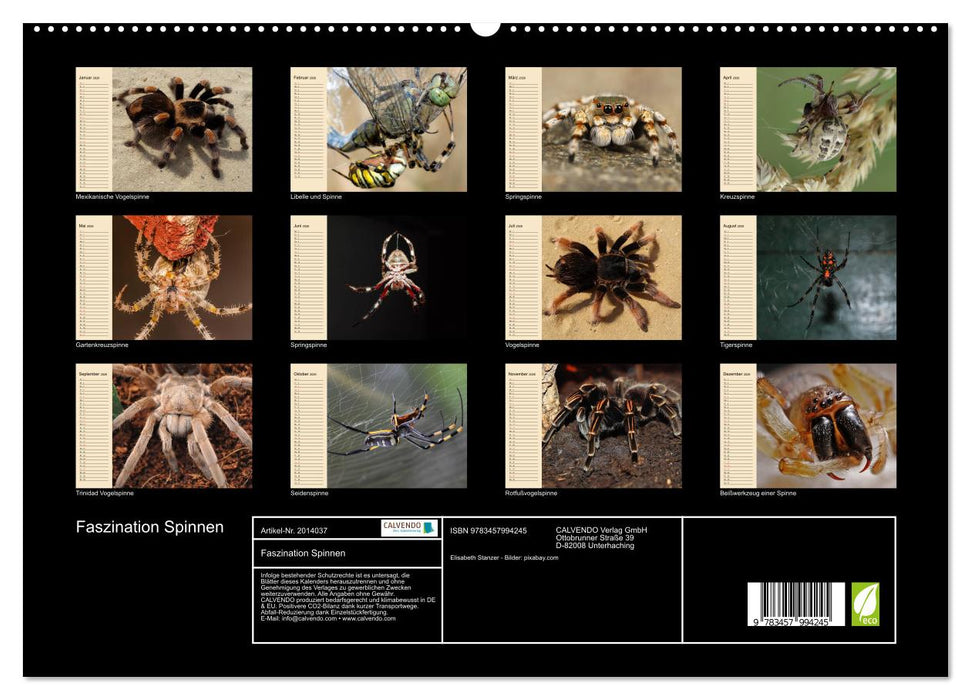Screen dimensions: 971x700
Task: Select the Libelle und Spinne photo
Action: pyautogui.click(x=397, y=129)
